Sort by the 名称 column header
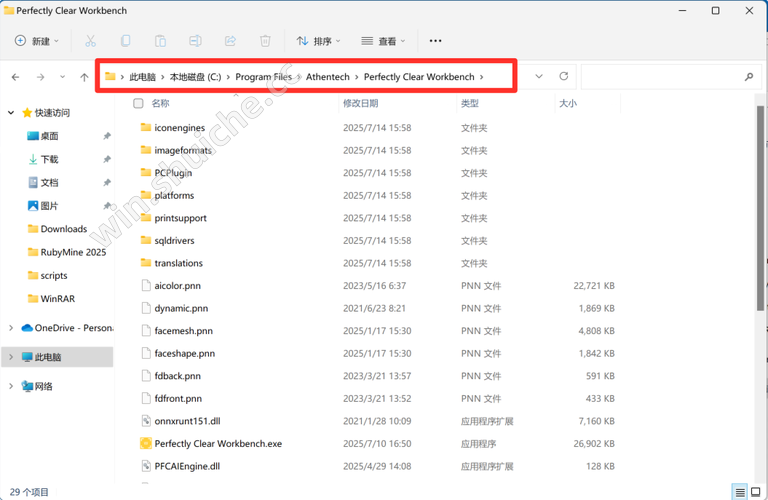Viewport: 768px width, 500px height. point(160,103)
